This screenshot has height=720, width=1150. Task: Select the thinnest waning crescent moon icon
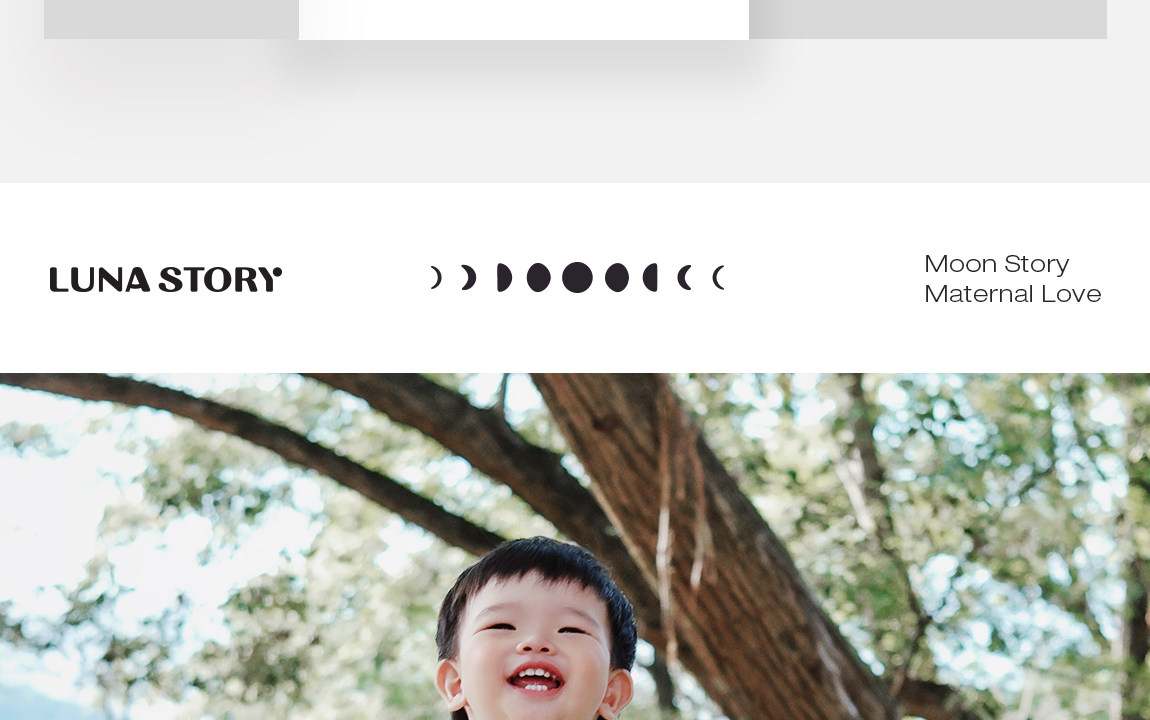(x=719, y=277)
